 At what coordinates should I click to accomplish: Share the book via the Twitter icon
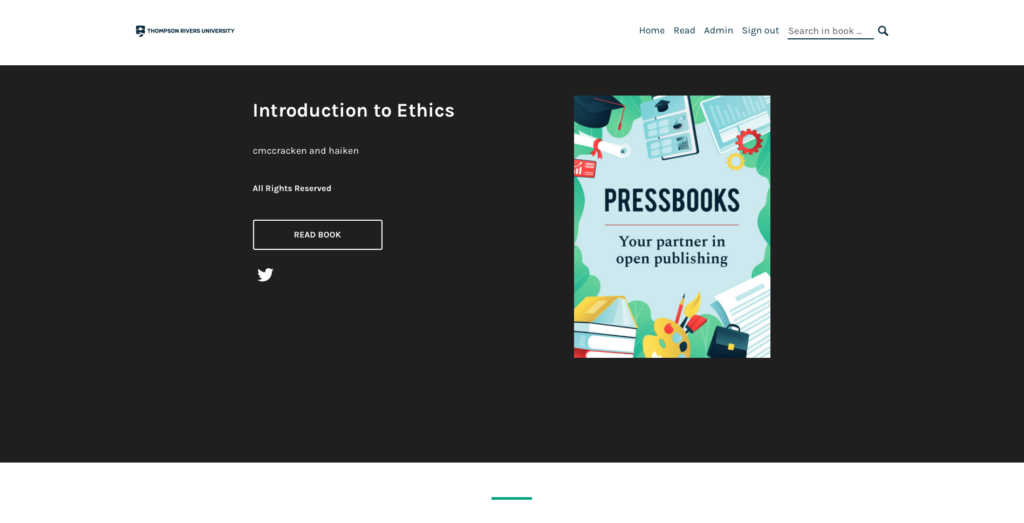[x=265, y=275]
